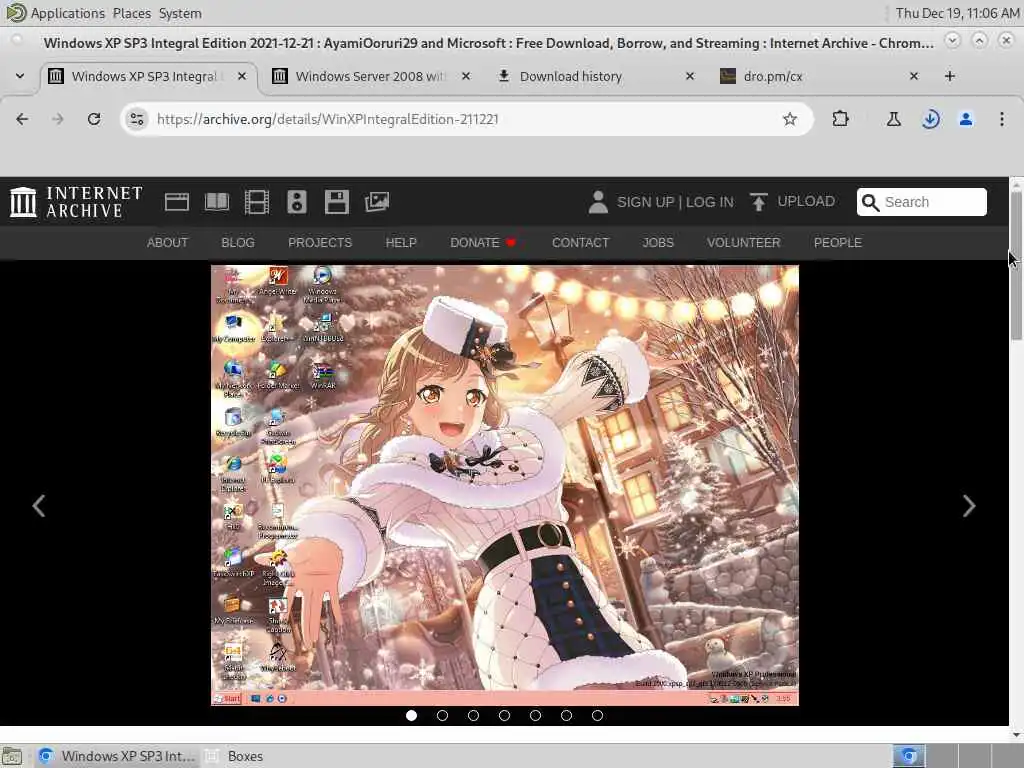Click the clock in top panel
Viewport: 1024px width, 768px height.
click(957, 13)
